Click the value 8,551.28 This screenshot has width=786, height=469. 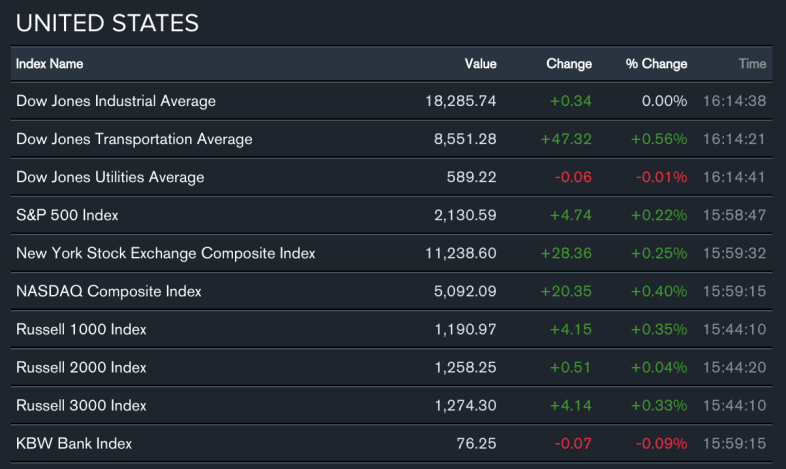(465, 139)
